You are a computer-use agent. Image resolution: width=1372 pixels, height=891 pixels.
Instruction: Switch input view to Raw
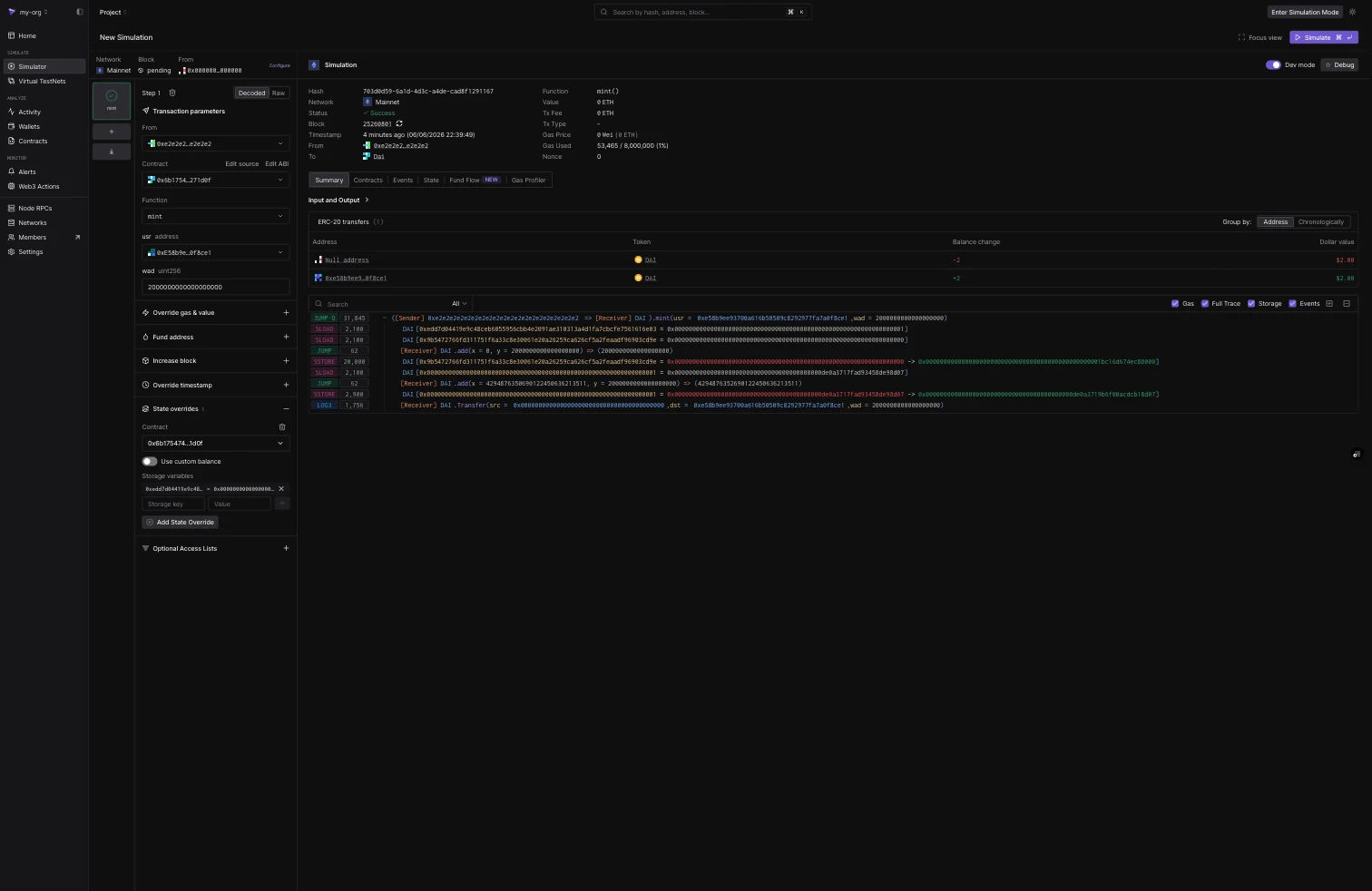pos(279,93)
